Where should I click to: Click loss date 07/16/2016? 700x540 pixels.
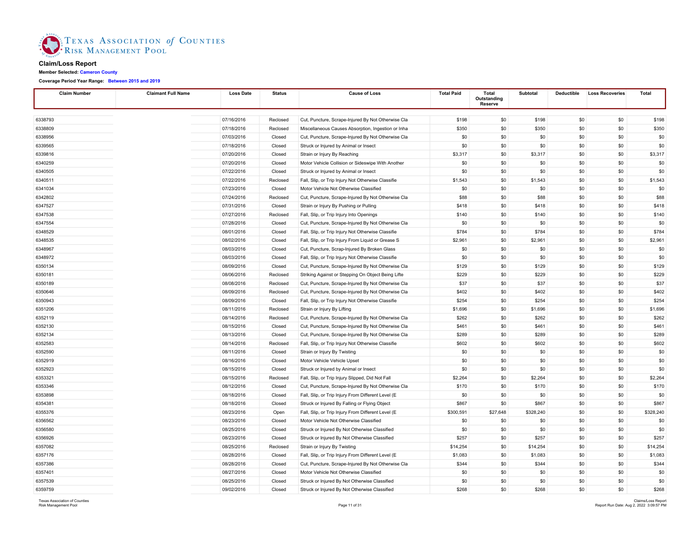(x=234, y=120)
